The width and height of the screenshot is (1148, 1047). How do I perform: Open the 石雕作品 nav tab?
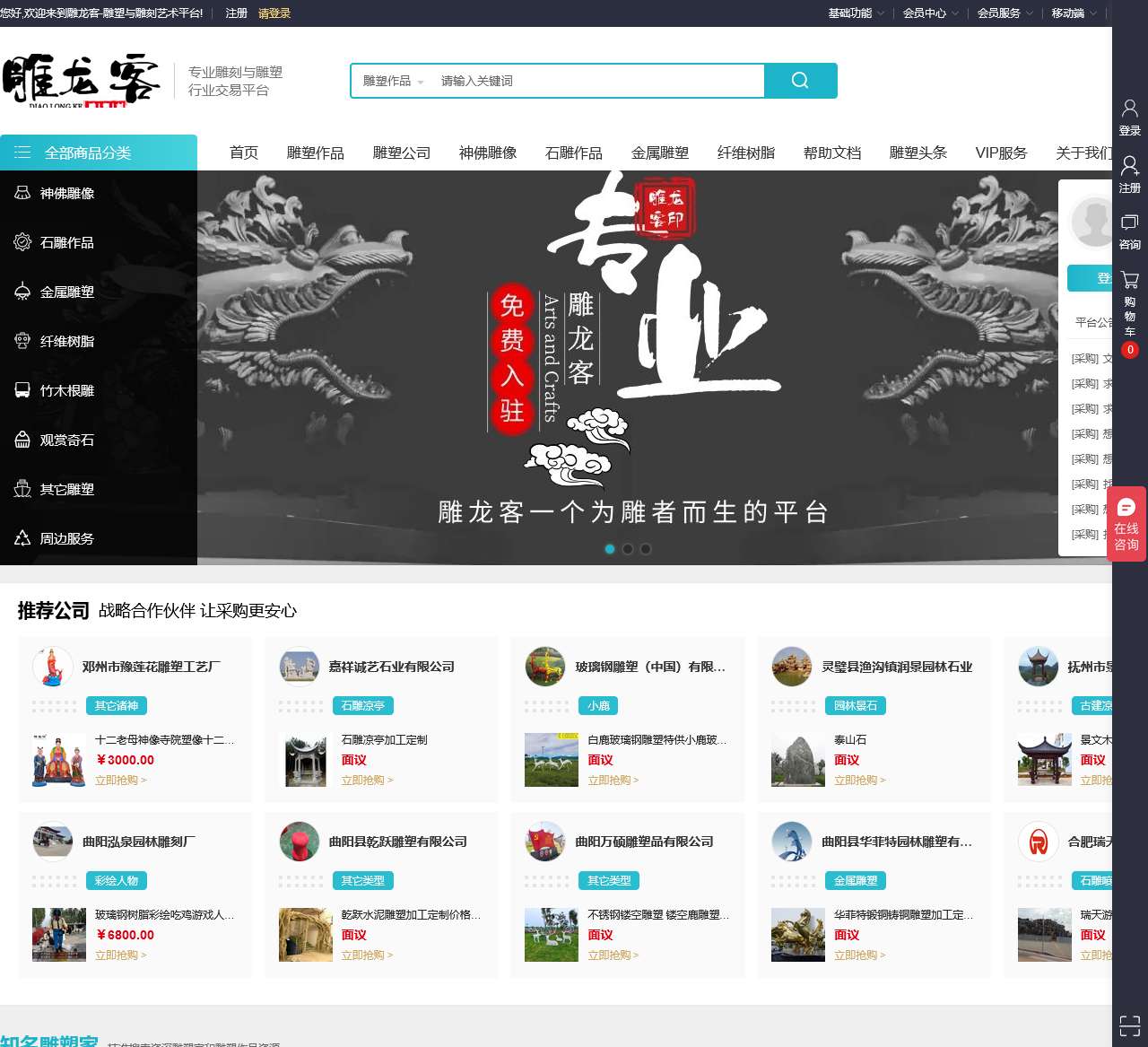574,153
